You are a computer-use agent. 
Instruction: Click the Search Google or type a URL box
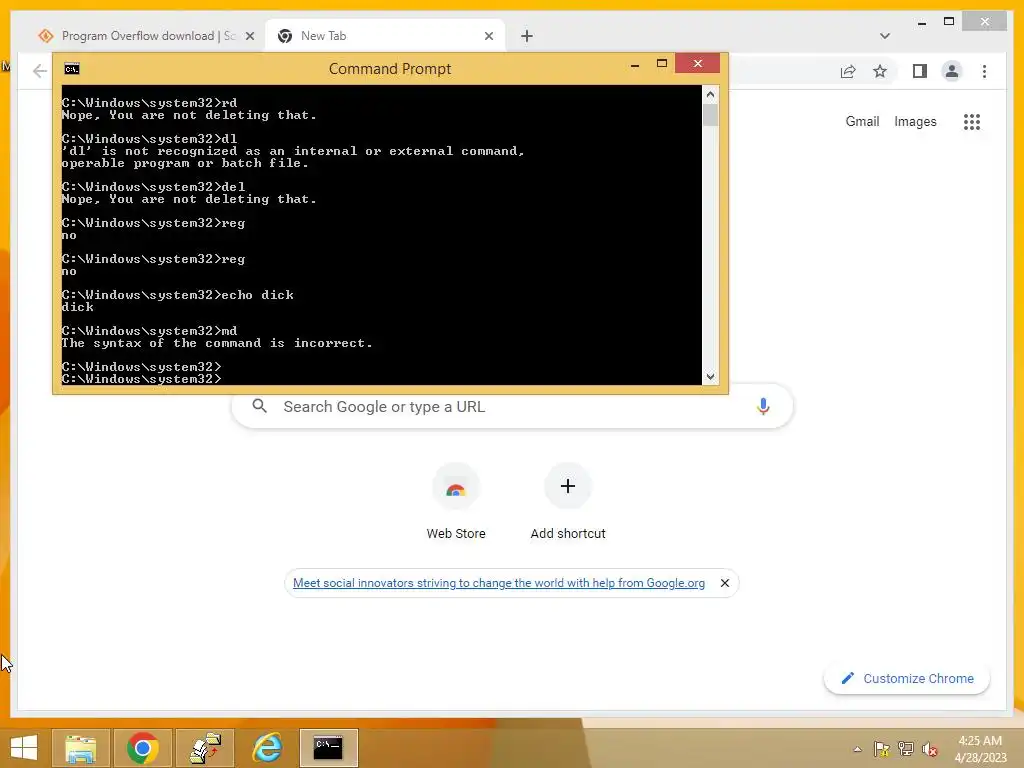coord(513,406)
